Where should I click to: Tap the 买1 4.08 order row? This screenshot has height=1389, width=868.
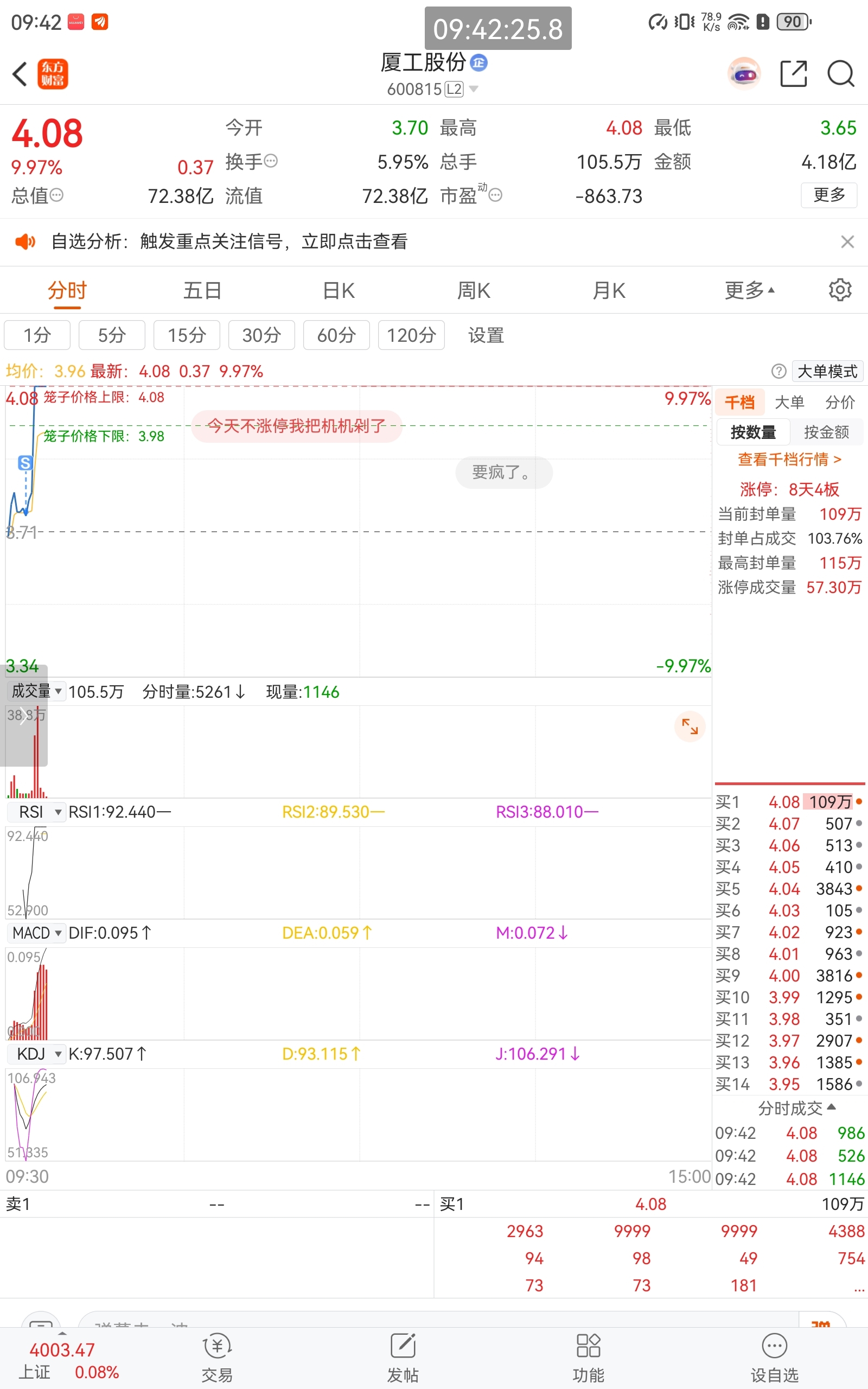point(789,802)
